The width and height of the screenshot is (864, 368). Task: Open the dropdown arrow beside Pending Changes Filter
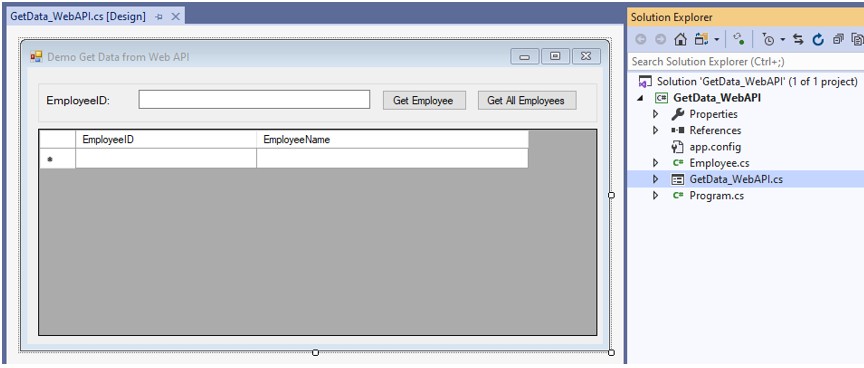pos(782,40)
